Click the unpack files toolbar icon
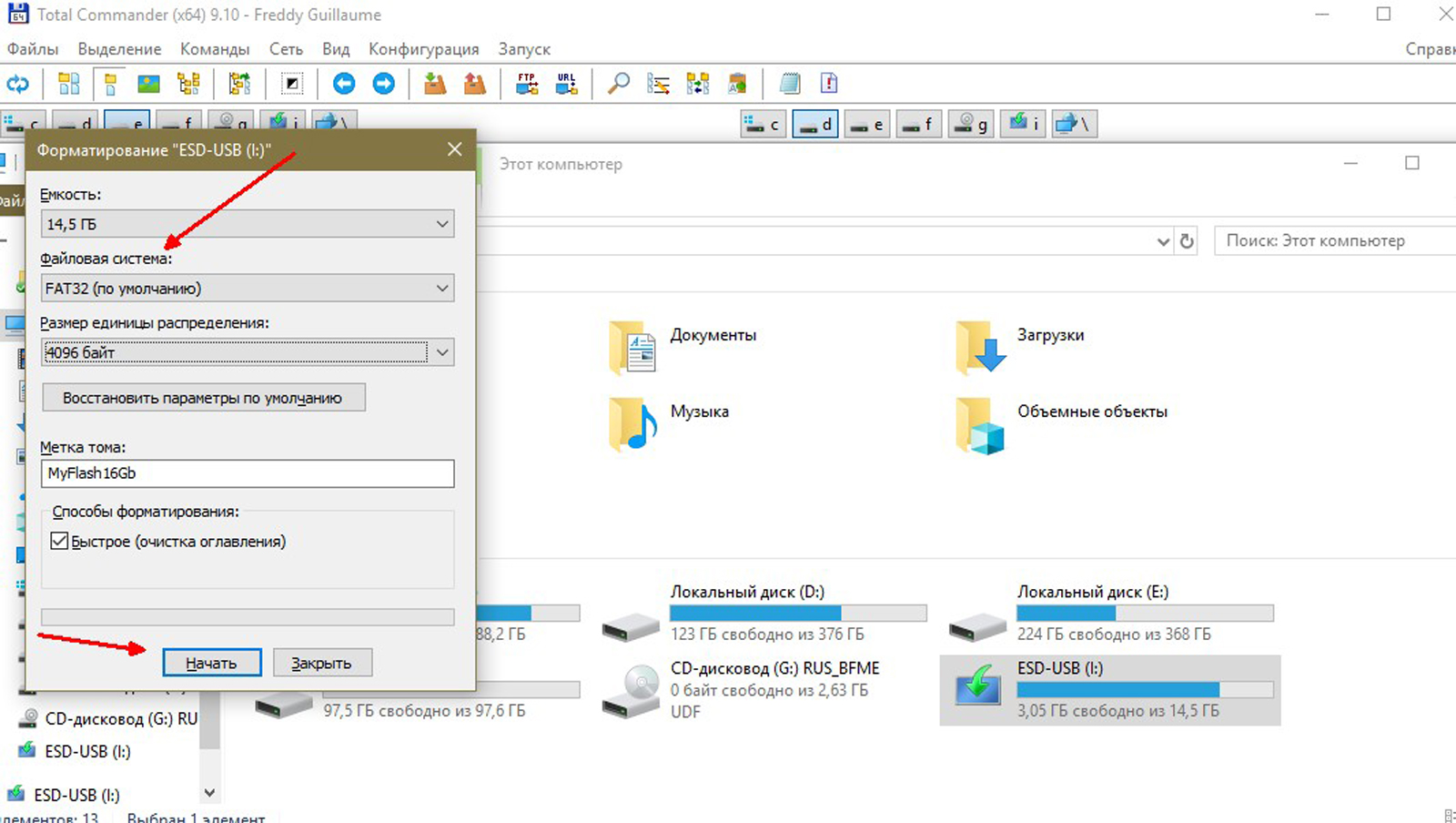This screenshot has height=823, width=1456. 475,85
